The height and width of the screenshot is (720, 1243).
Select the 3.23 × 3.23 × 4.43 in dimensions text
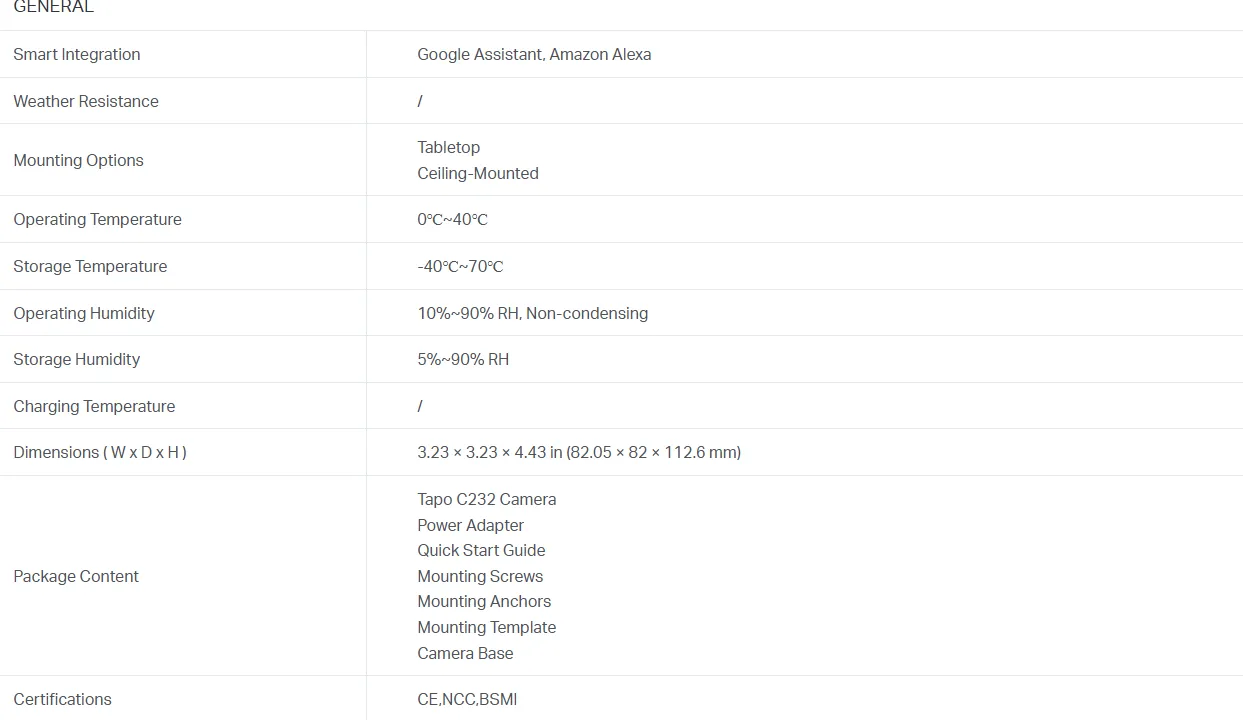pyautogui.click(x=489, y=452)
